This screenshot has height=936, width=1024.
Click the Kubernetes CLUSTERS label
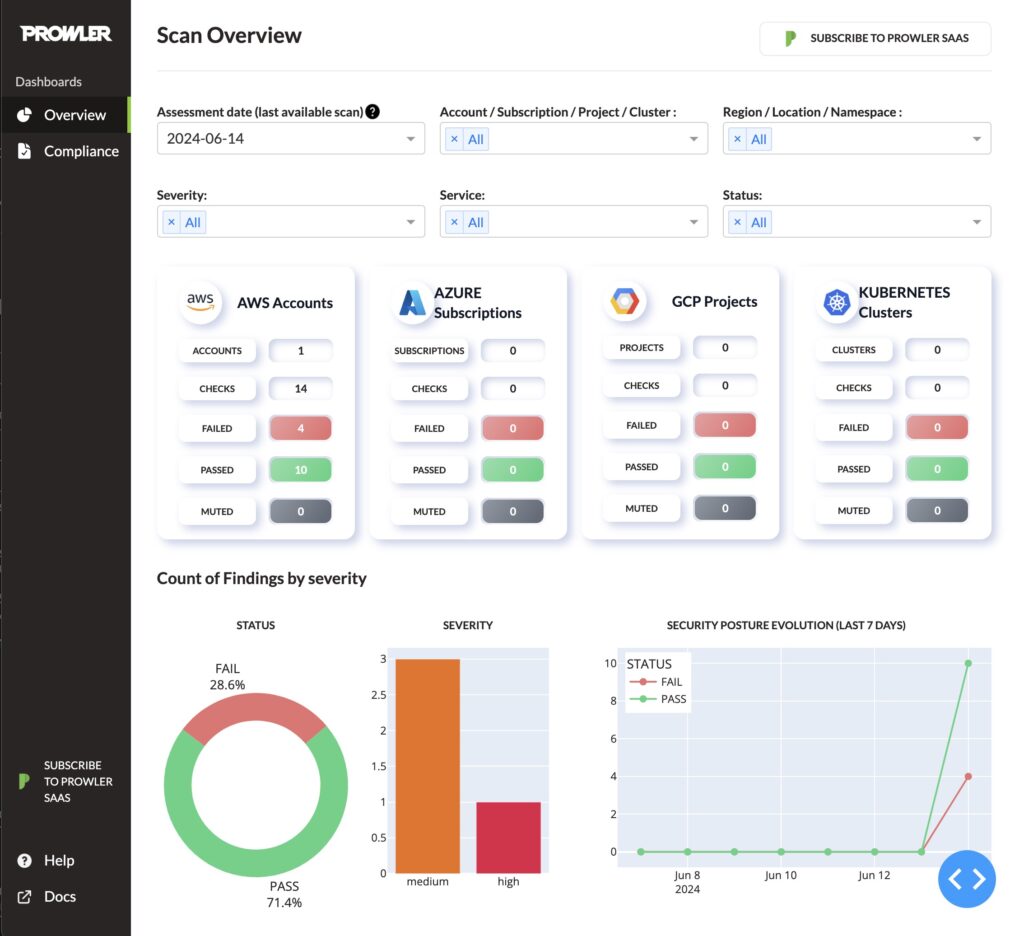tap(854, 350)
